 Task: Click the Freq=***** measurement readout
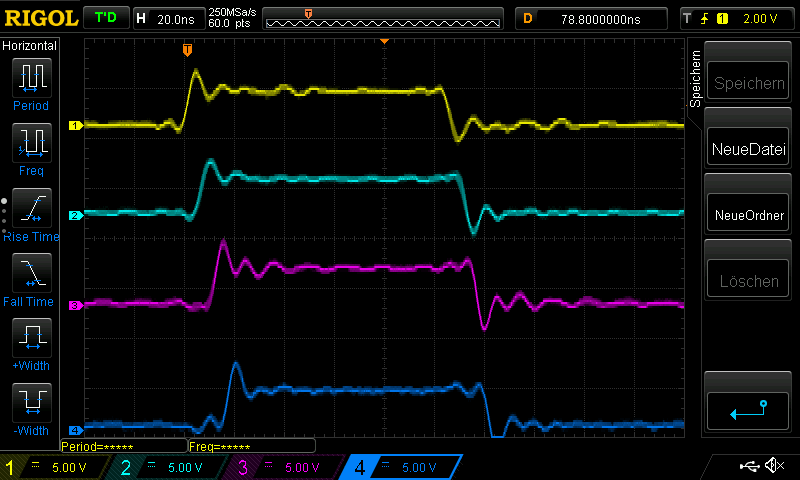point(252,446)
